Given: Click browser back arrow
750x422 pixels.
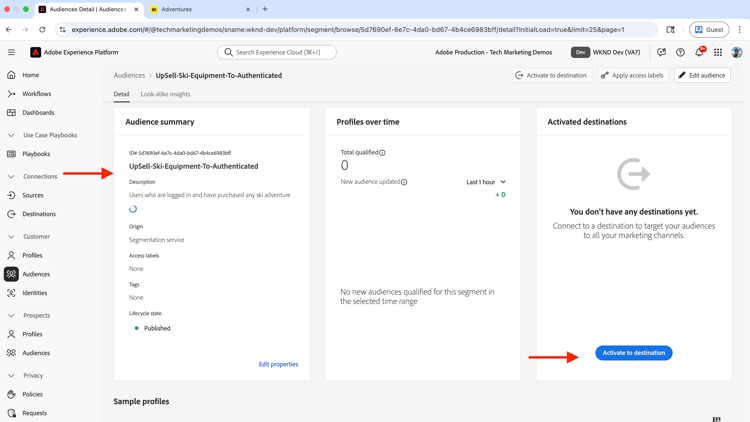Looking at the screenshot, I should [9, 30].
